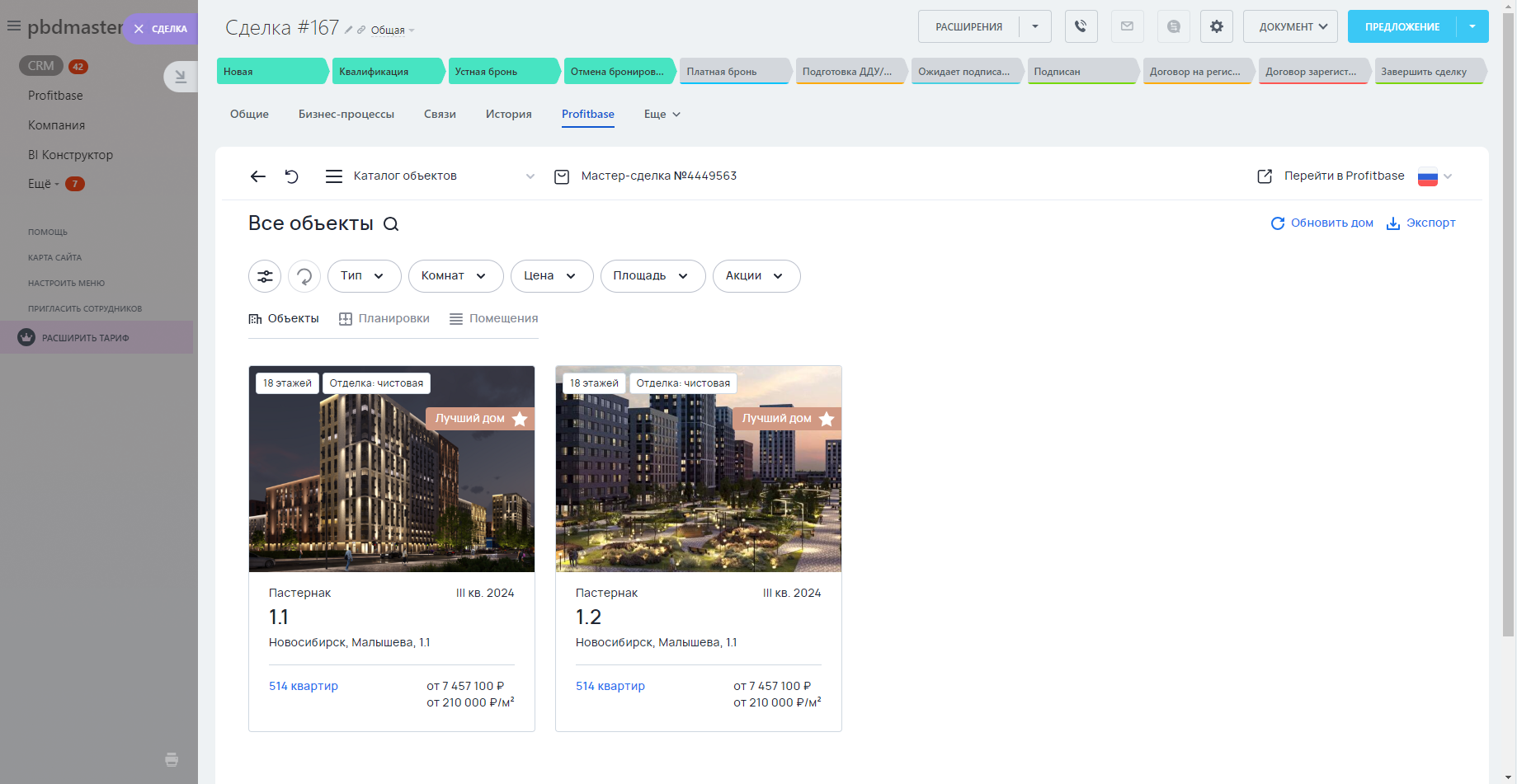Open the settings gear icon
1517x784 pixels.
(x=1216, y=26)
